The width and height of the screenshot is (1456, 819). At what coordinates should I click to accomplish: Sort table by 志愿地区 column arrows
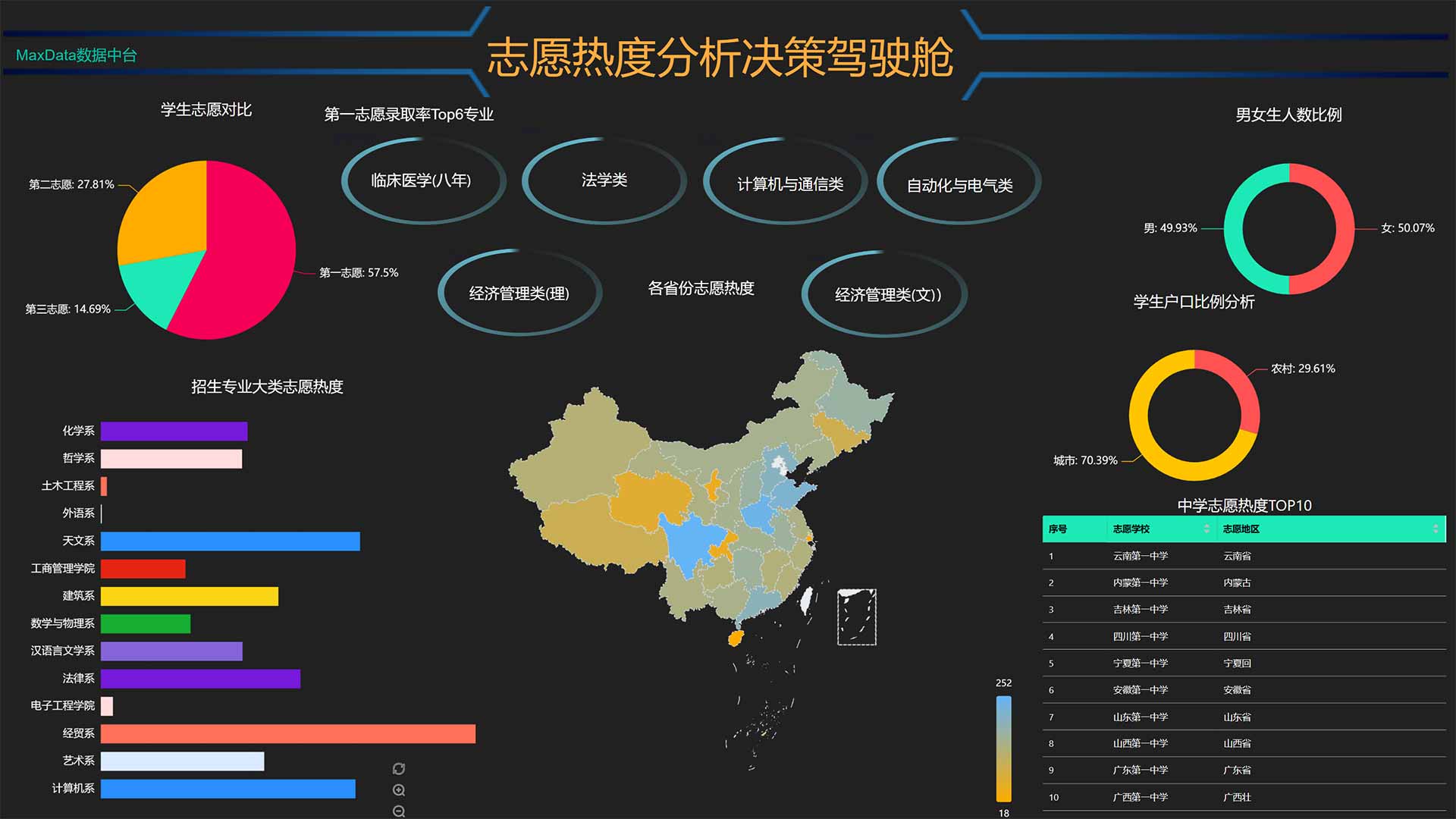coord(1436,529)
